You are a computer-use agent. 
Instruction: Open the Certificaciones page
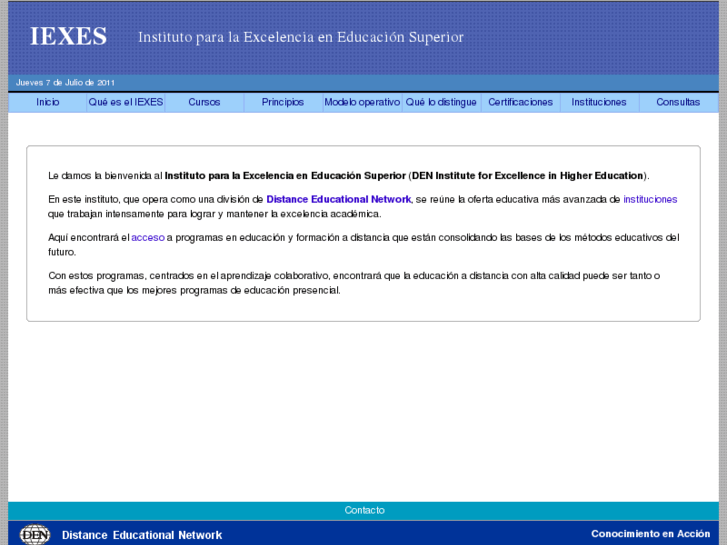(x=520, y=102)
